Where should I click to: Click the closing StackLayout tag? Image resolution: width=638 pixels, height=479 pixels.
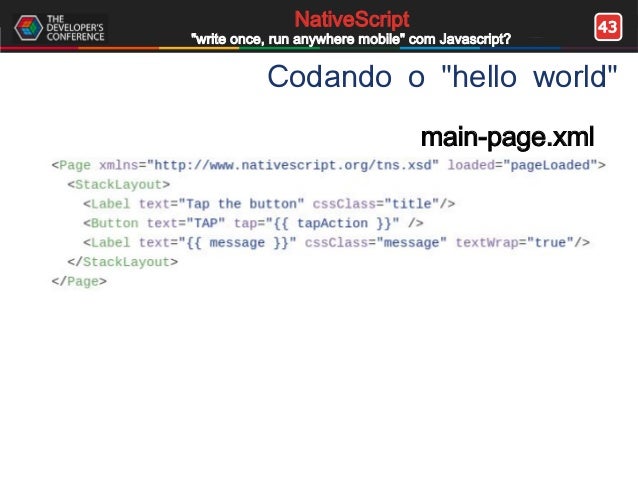click(x=122, y=262)
